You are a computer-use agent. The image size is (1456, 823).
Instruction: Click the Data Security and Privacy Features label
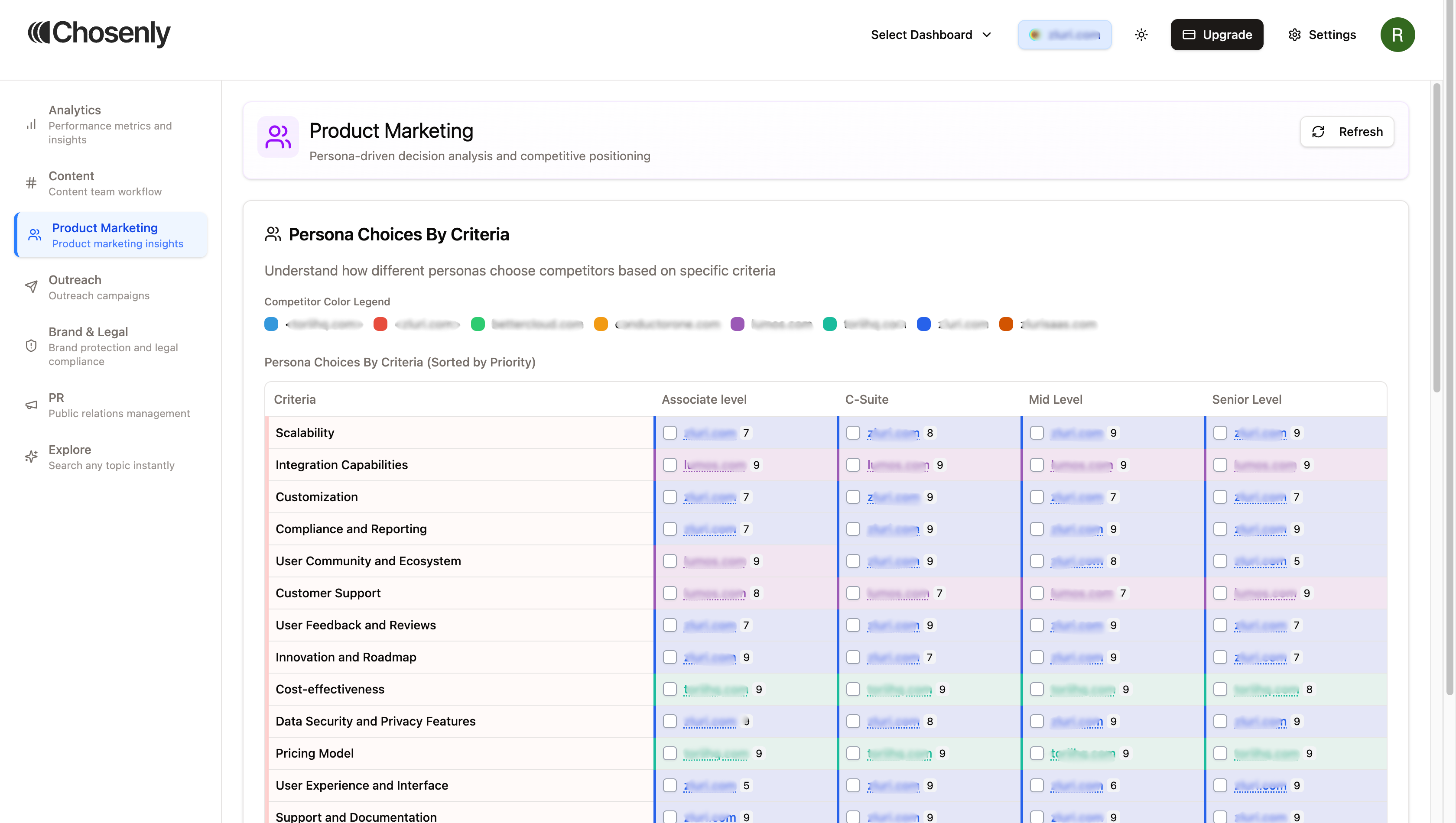pos(375,722)
